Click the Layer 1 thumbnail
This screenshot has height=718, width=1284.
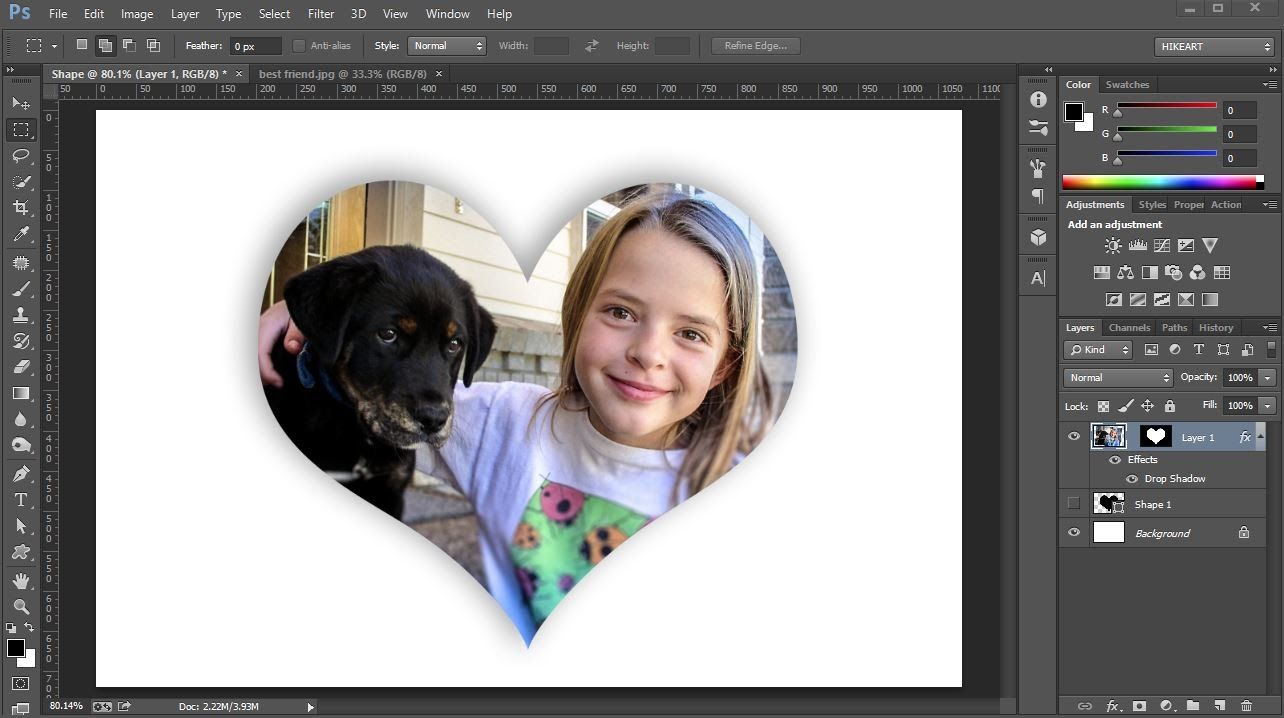[1109, 436]
